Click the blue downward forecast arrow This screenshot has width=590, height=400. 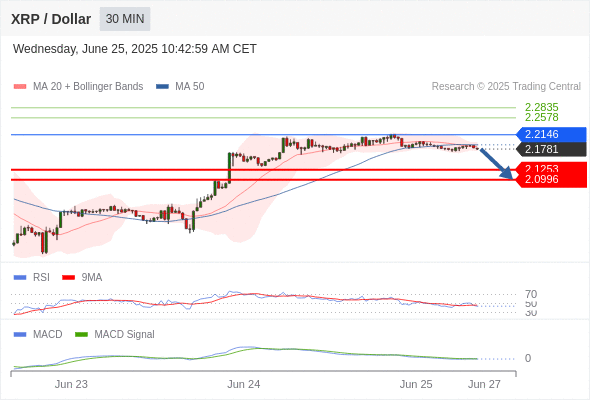[496, 164]
